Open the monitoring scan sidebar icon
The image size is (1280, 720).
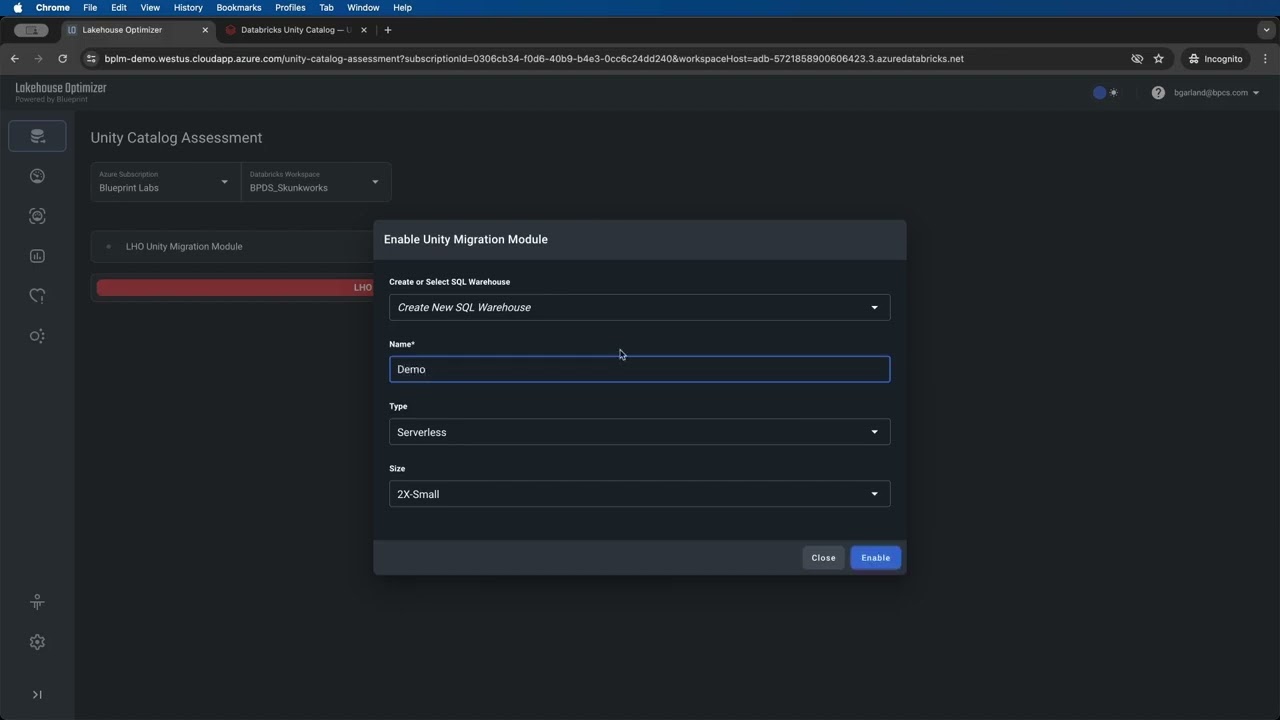pos(37,216)
